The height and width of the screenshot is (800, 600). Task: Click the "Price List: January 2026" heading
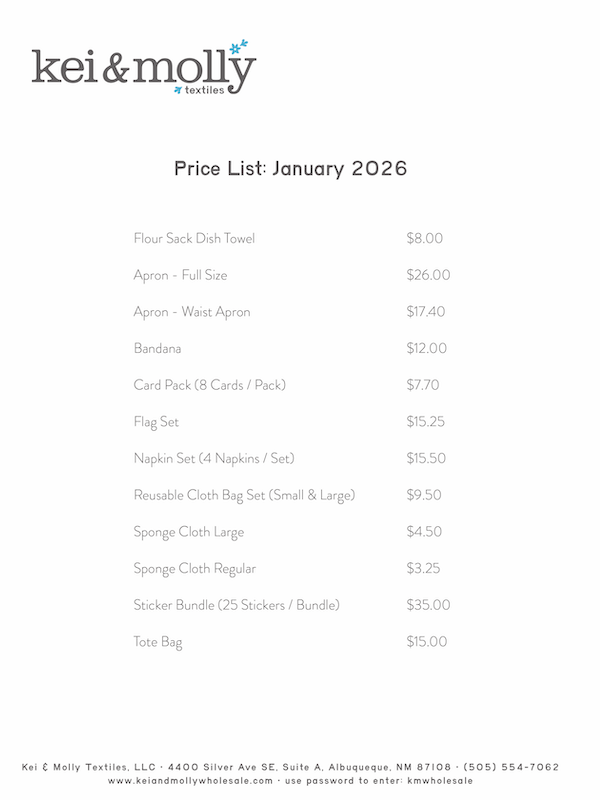[x=290, y=168]
